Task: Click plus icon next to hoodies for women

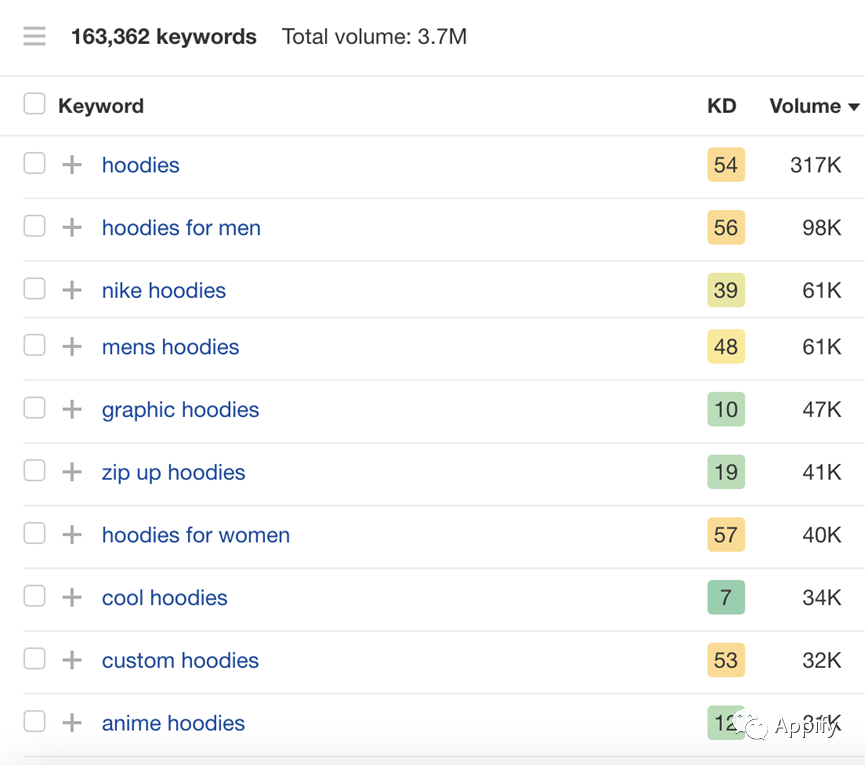Action: tap(72, 534)
